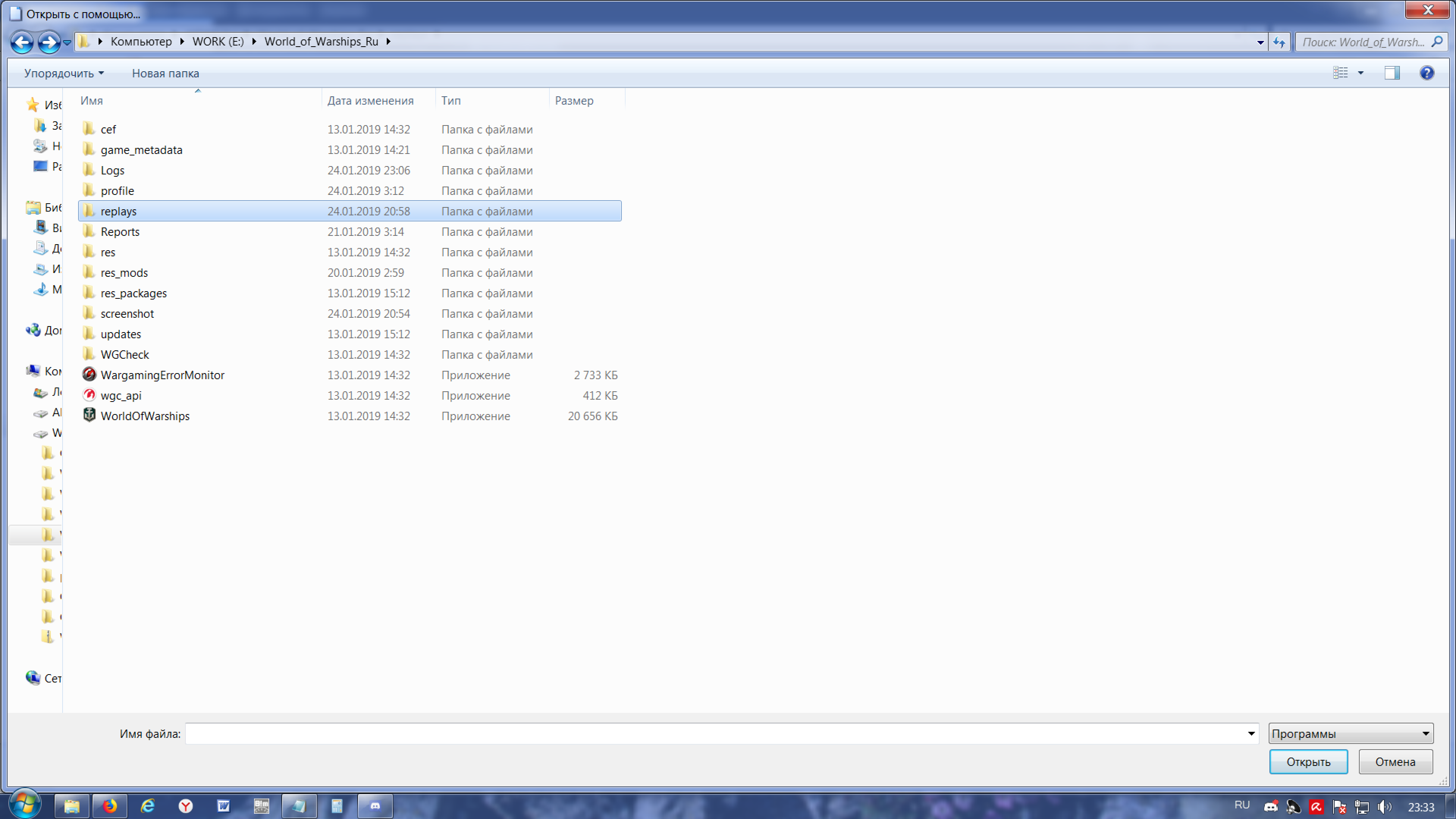1456x819 pixels.
Task: Select the res folder dated 13.01.2019 14:32
Action: click(x=350, y=251)
